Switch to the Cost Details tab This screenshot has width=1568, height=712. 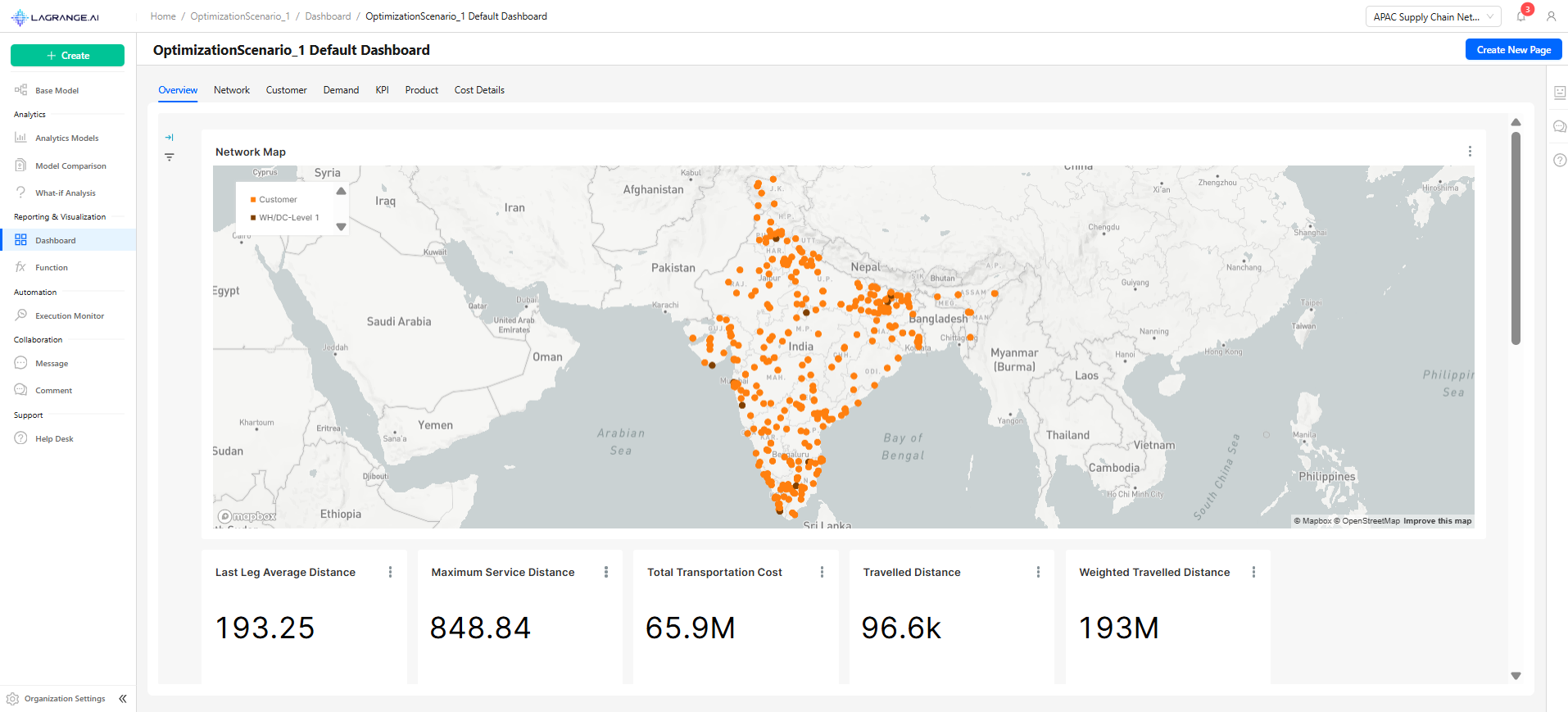pyautogui.click(x=479, y=90)
